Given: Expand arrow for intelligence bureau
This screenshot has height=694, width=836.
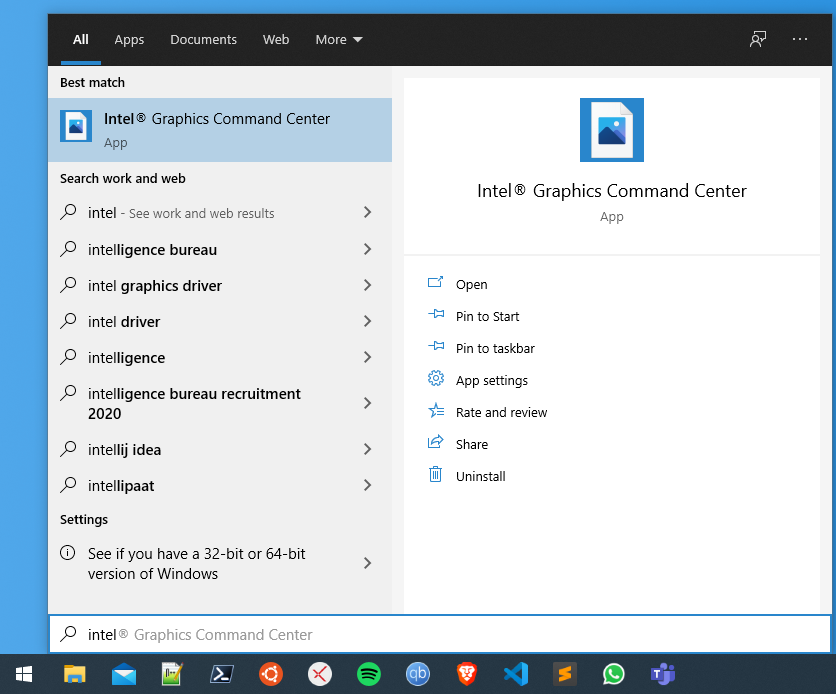Looking at the screenshot, I should pos(367,249).
